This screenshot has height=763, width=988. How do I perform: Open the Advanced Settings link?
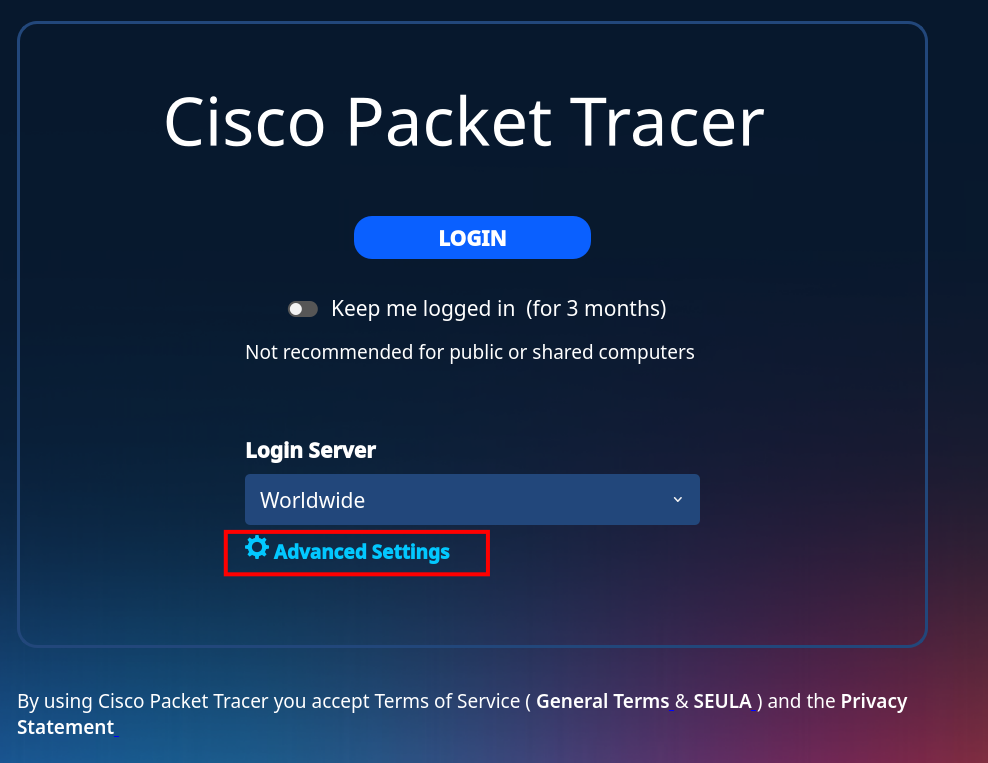(x=361, y=552)
